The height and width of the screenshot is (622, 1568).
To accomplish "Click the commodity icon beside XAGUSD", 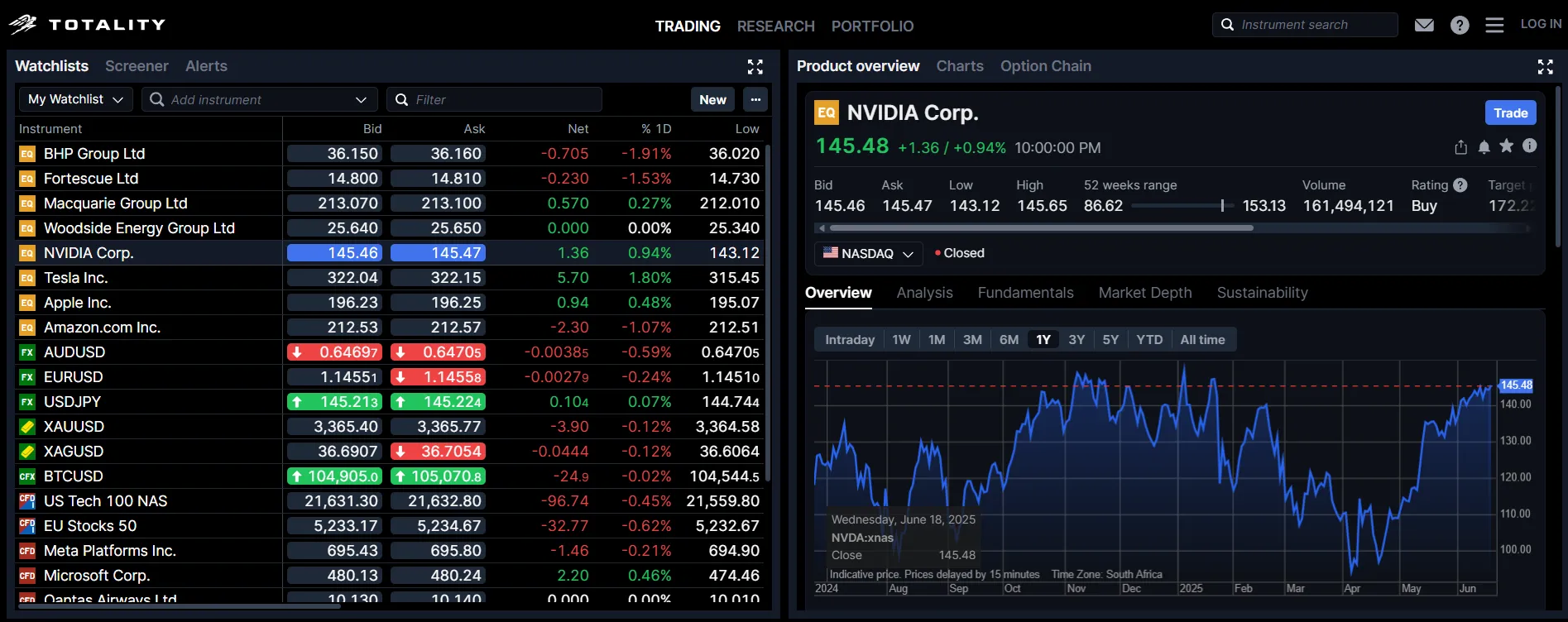I will click(27, 452).
